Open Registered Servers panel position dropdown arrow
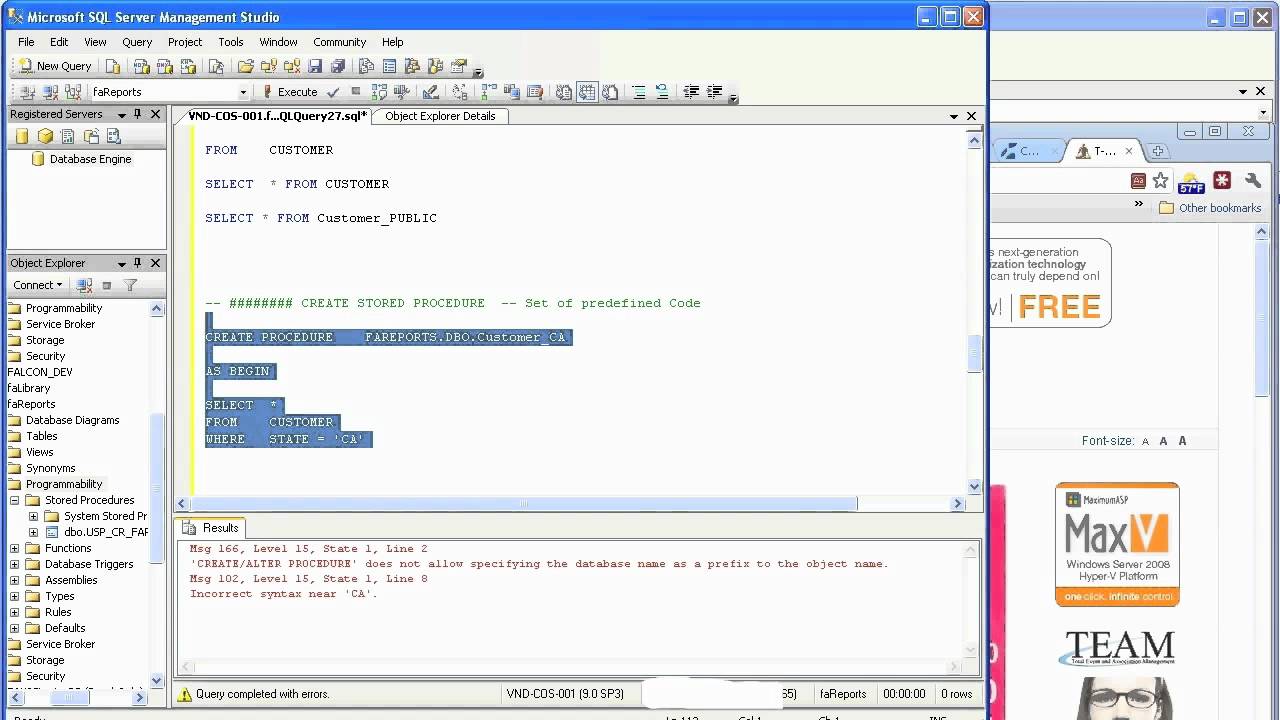Screen dimensions: 1280x720 click(121, 115)
